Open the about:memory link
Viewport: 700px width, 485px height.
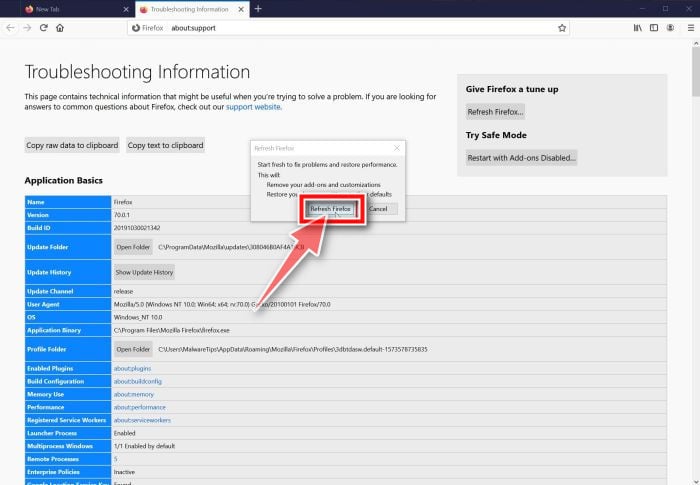pos(133,394)
